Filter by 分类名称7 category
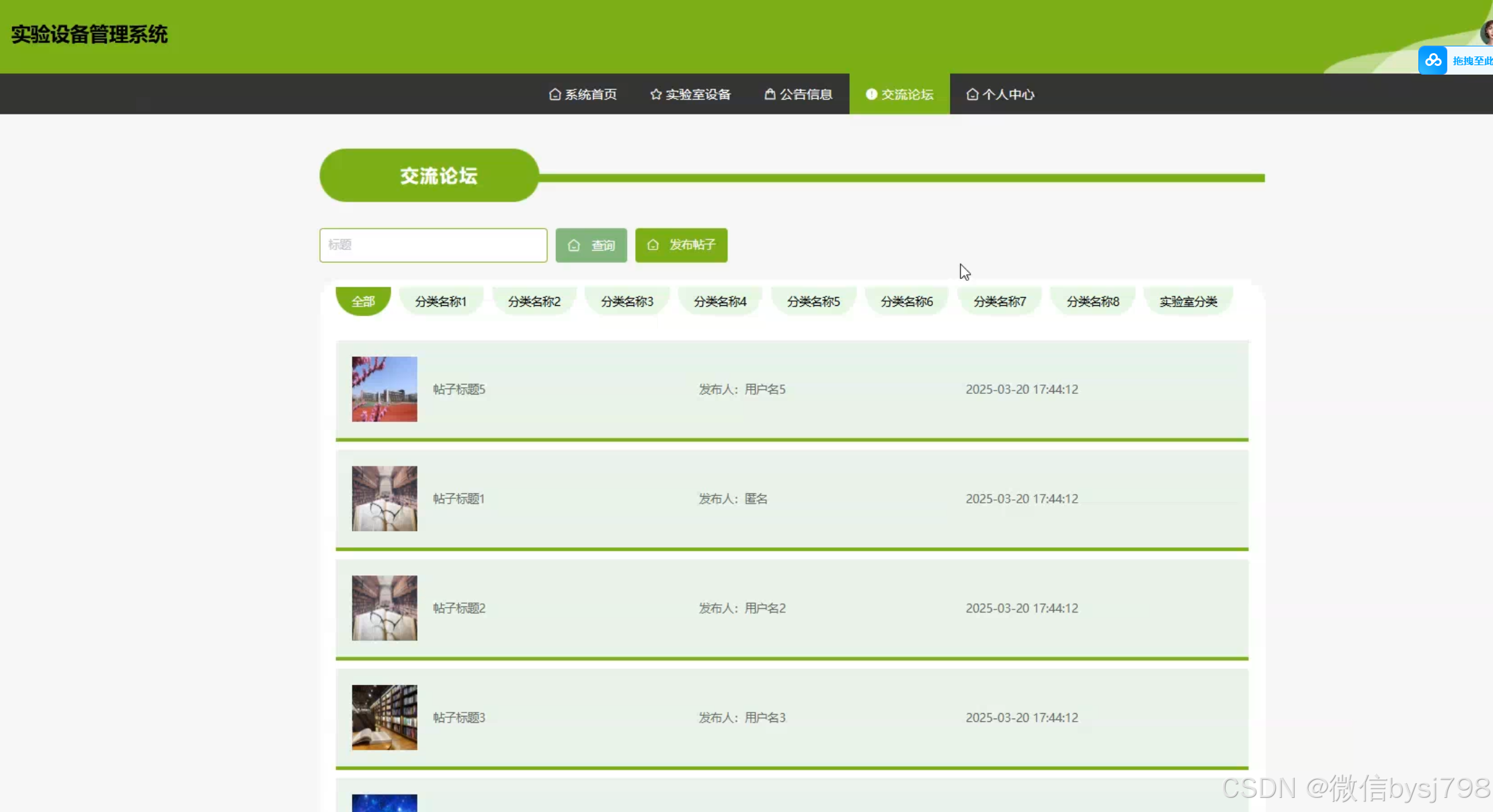 coord(1000,301)
